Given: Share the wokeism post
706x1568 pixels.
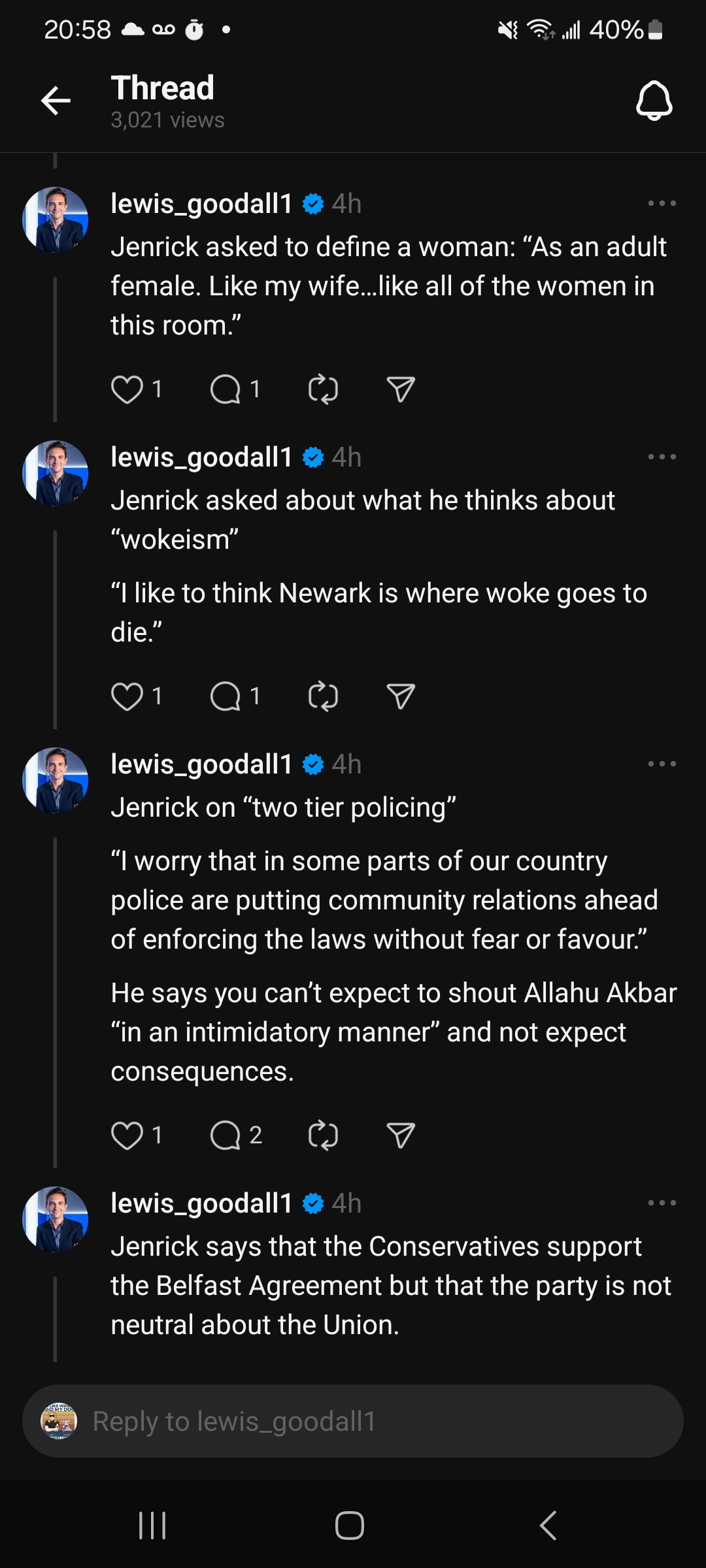Looking at the screenshot, I should coord(399,696).
